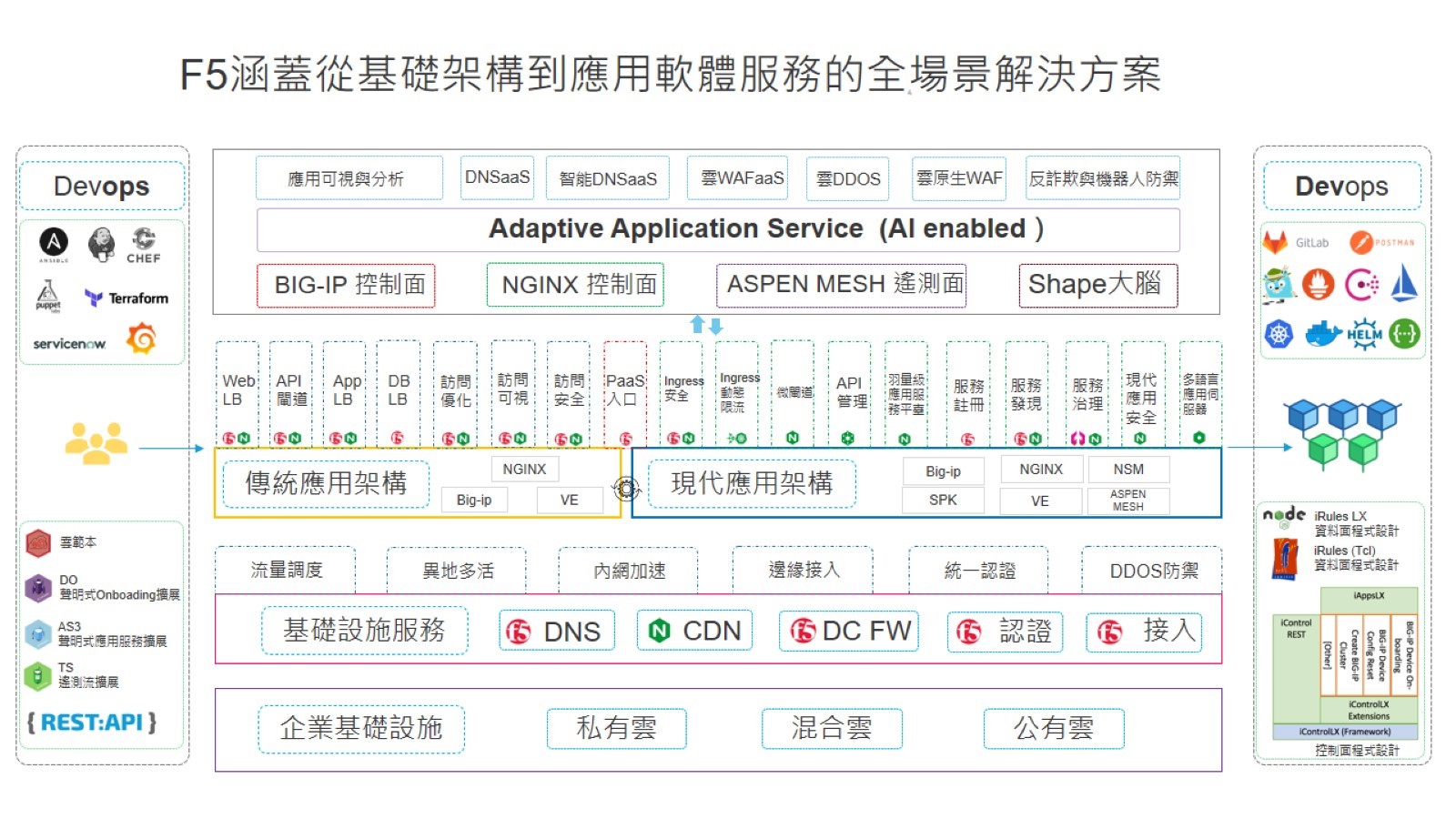Viewport: 1456px width, 819px height.
Task: Select the 公有雲 box
Action: click(1054, 729)
